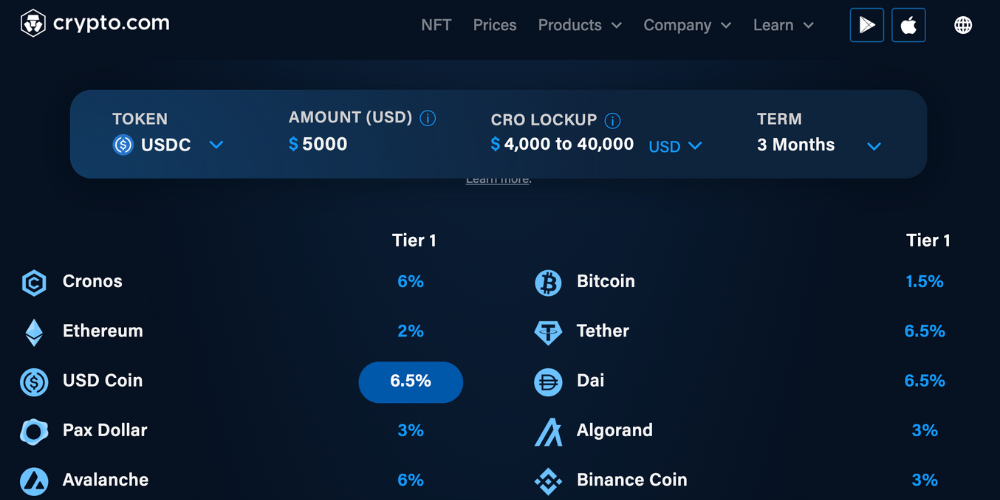Click the globe language icon
1000x500 pixels.
pos(963,25)
